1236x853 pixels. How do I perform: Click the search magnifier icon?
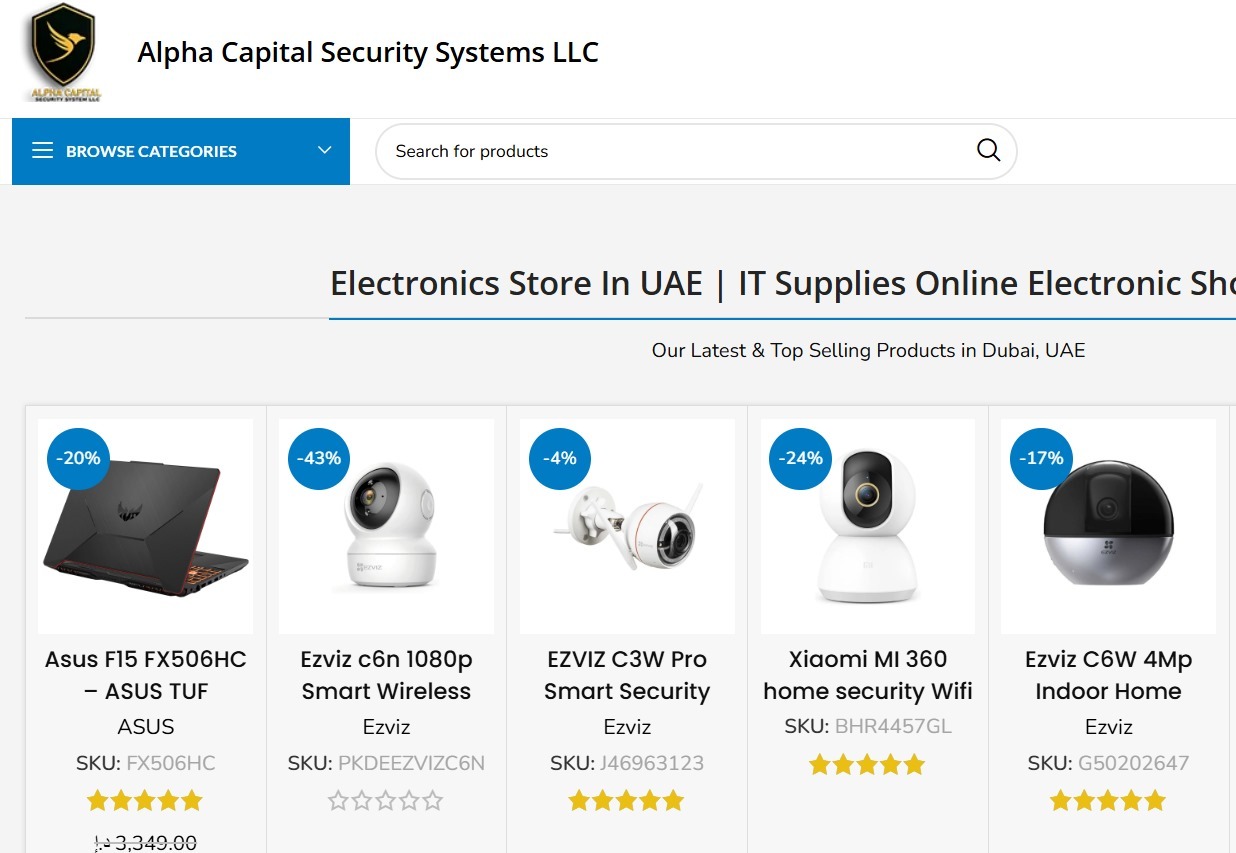tap(988, 151)
